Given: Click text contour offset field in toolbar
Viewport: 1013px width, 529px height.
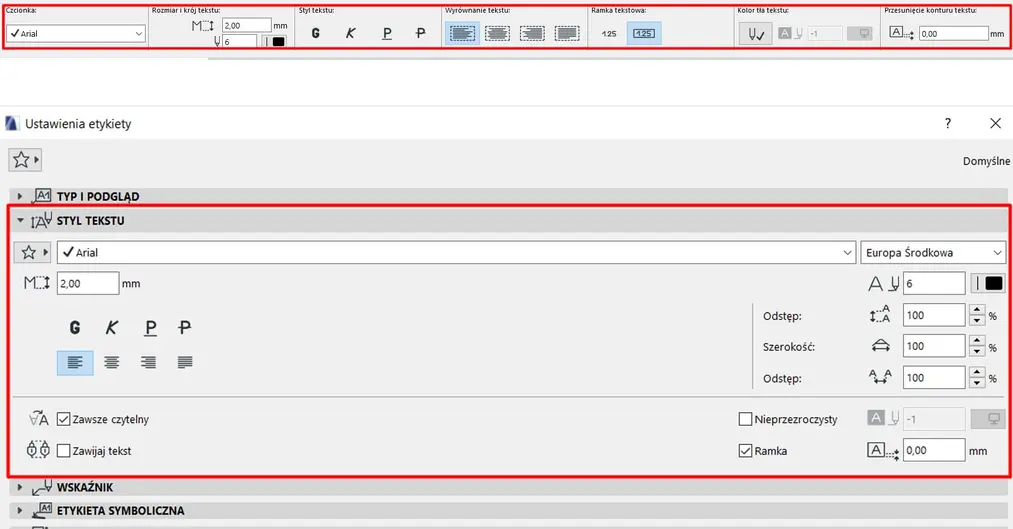Looking at the screenshot, I should (954, 34).
